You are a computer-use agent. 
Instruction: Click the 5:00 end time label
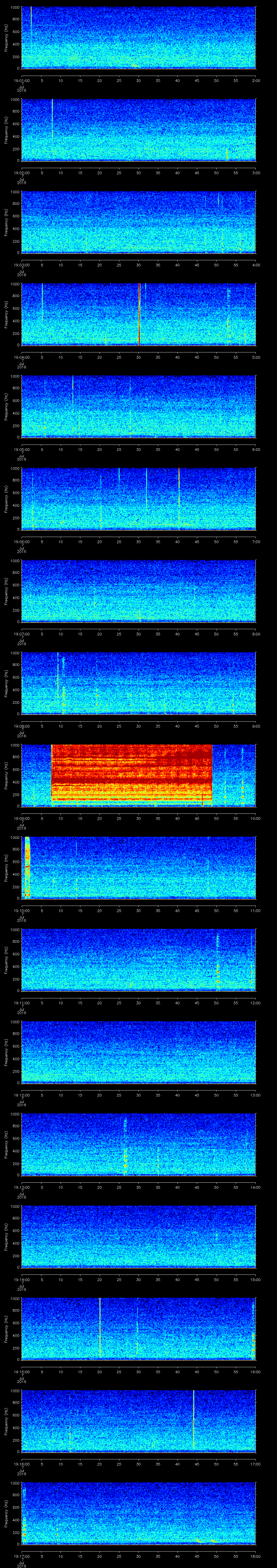pos(256,357)
